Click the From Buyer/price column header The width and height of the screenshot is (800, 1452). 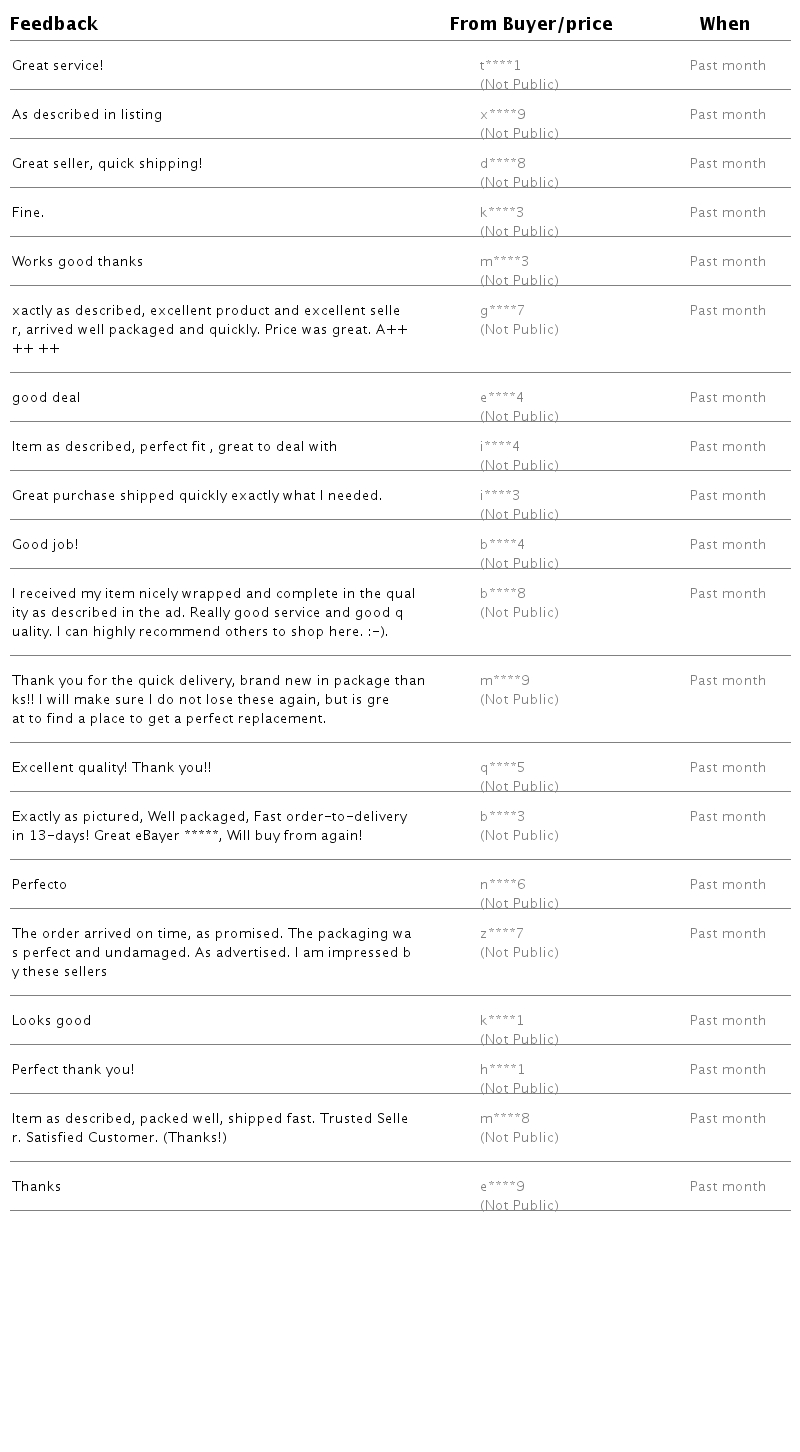tap(531, 24)
